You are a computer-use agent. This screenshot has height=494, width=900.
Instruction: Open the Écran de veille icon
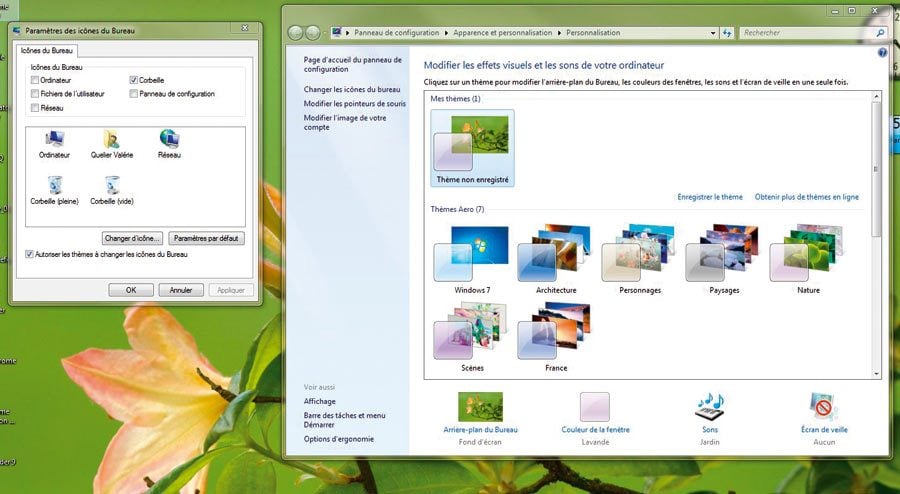pyautogui.click(x=824, y=406)
